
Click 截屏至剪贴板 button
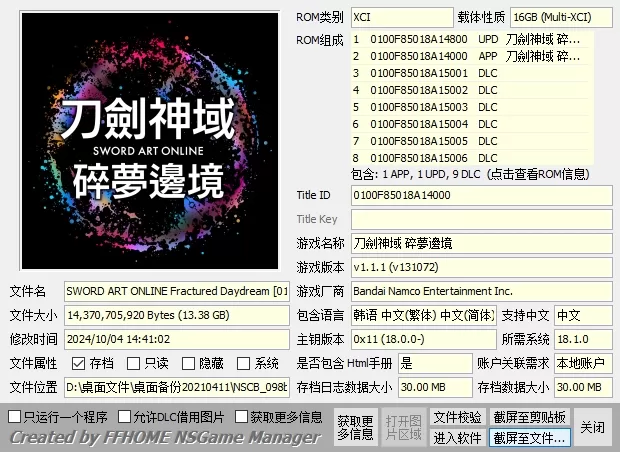(529, 416)
